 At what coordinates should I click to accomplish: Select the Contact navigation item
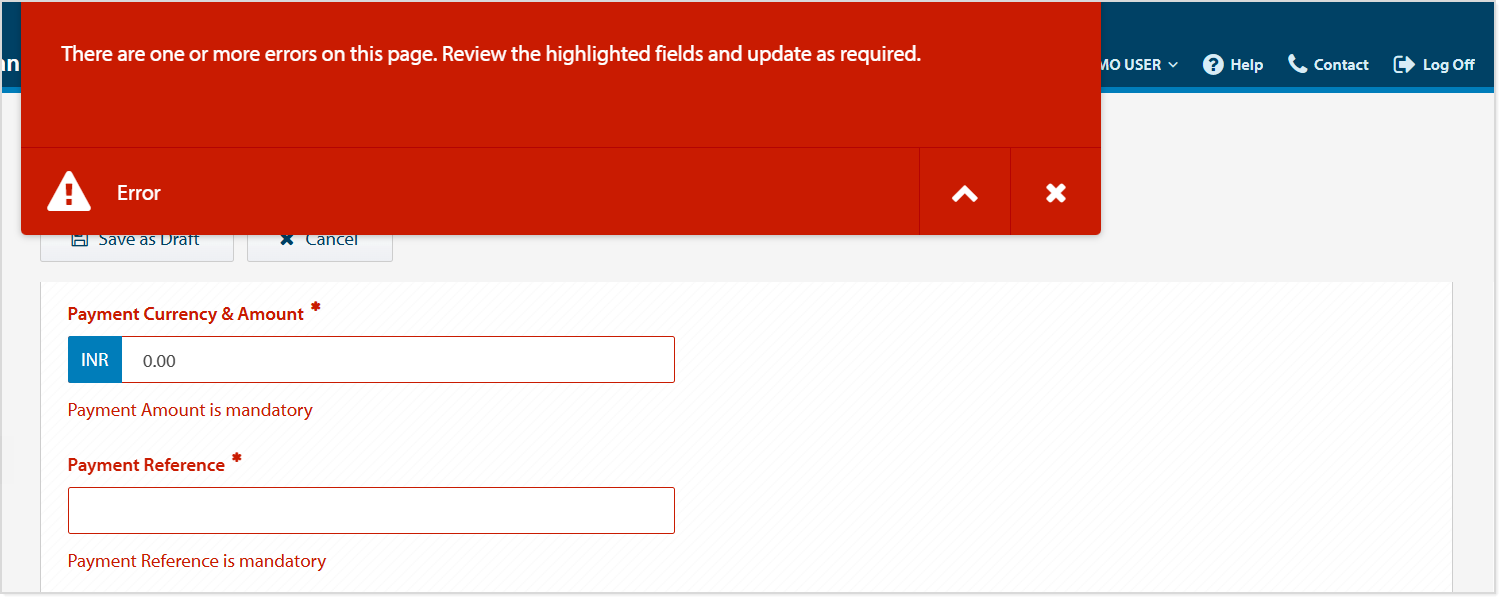[1340, 64]
